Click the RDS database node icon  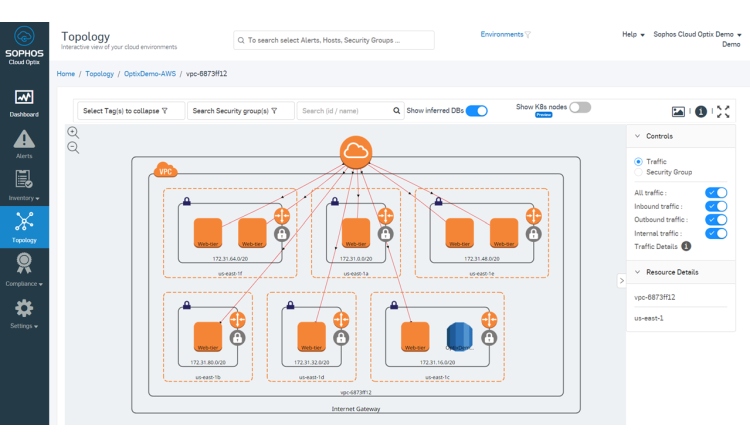(x=457, y=336)
